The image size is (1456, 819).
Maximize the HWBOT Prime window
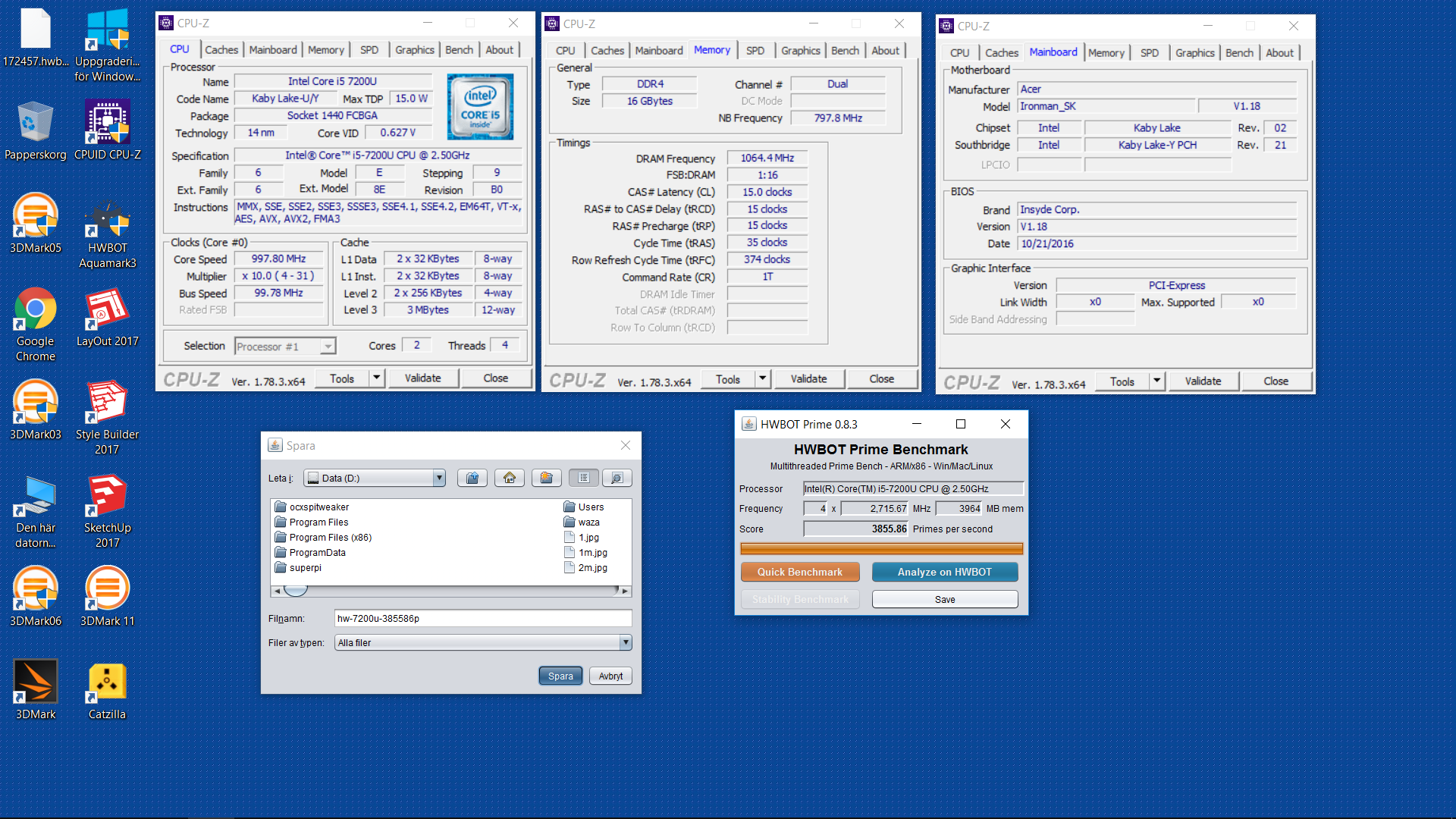click(961, 424)
